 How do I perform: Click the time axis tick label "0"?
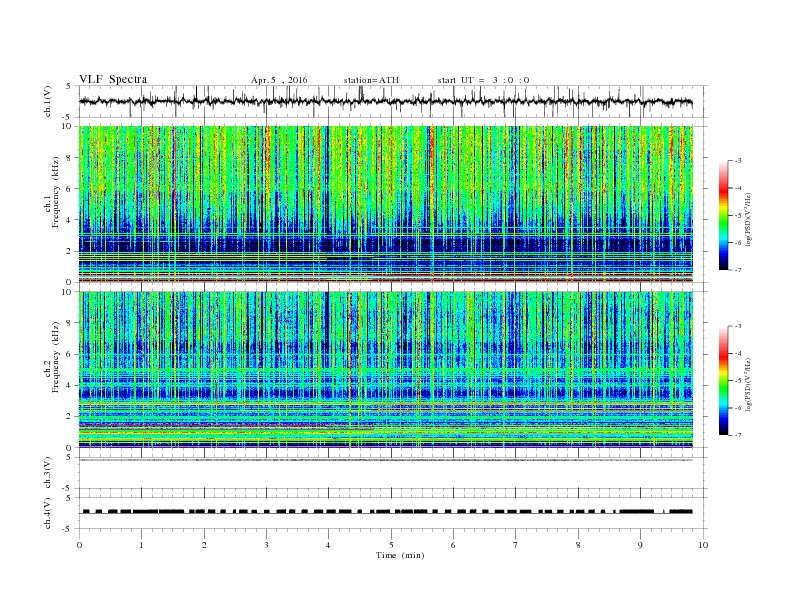pyautogui.click(x=79, y=545)
